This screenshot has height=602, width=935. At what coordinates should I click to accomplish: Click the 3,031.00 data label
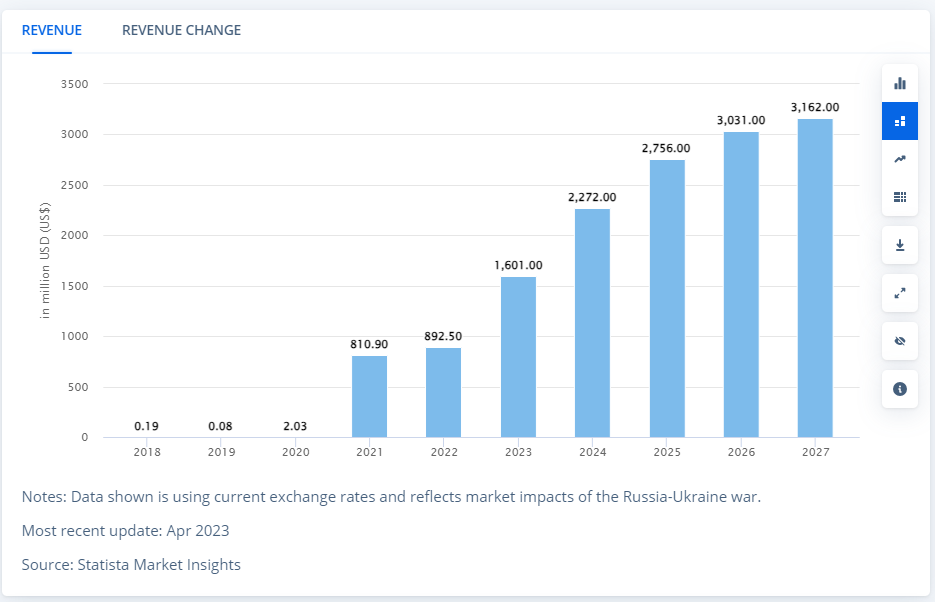click(x=741, y=120)
